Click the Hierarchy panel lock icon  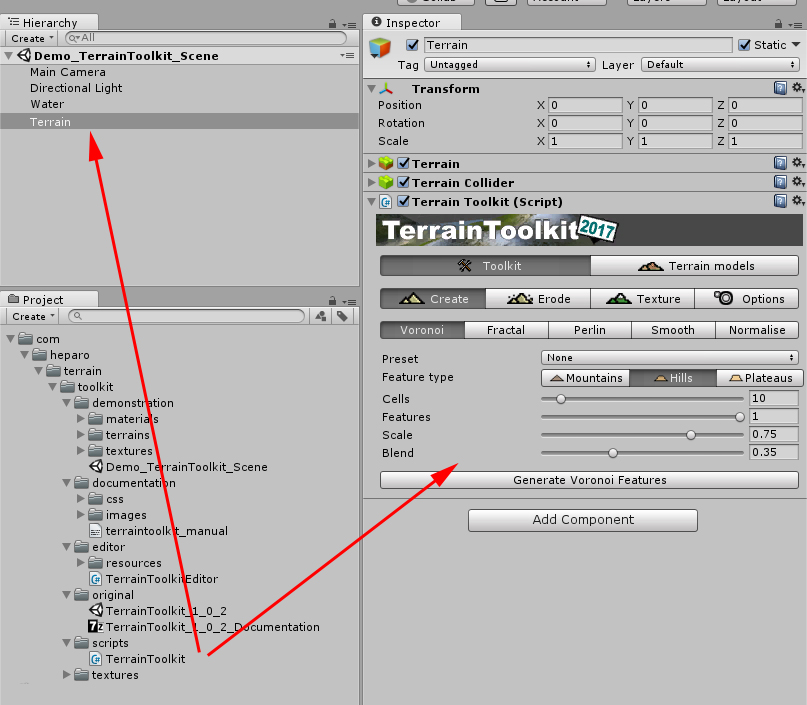coord(332,24)
